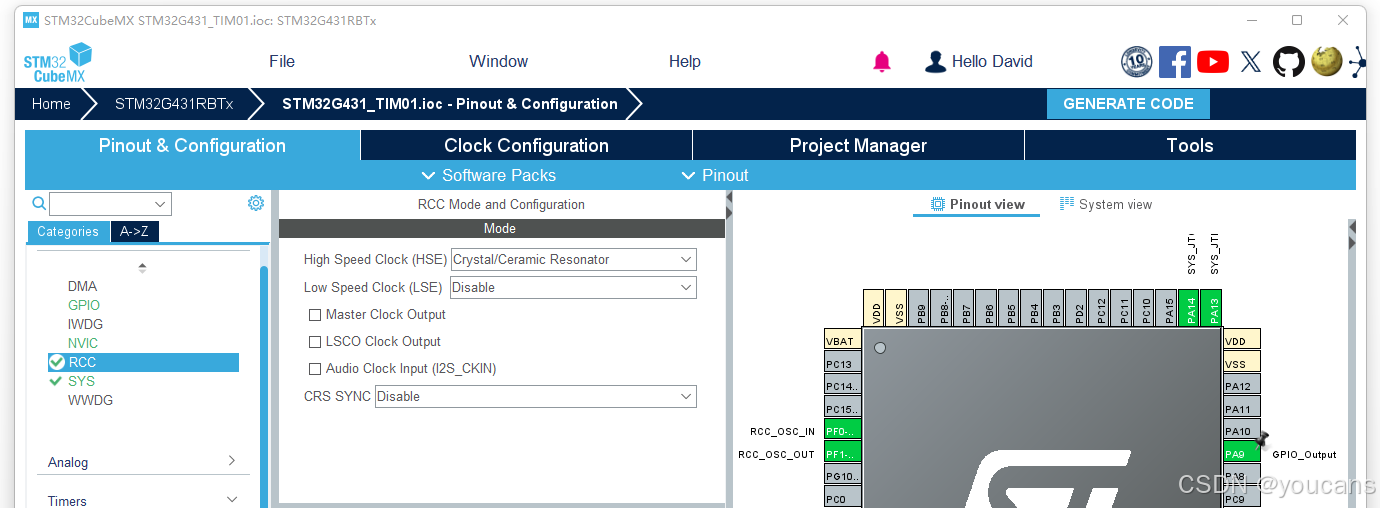
Task: Enable Master Clock Output checkbox
Action: 315,314
